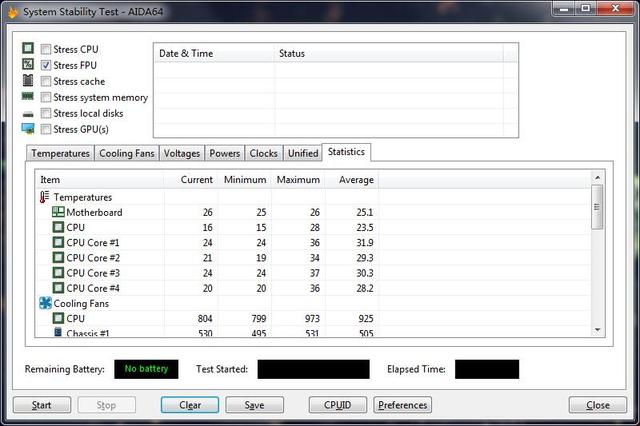Image resolution: width=640 pixels, height=426 pixels.
Task: Open the CPUID panel
Action: 338,405
